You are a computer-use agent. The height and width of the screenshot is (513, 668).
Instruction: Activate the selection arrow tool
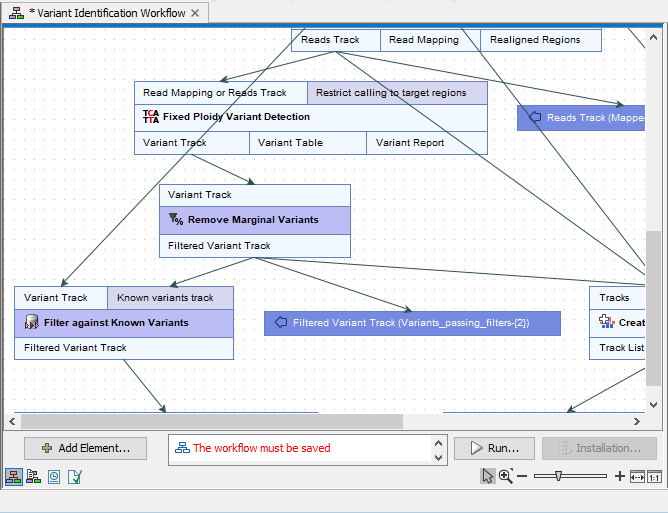[487, 477]
